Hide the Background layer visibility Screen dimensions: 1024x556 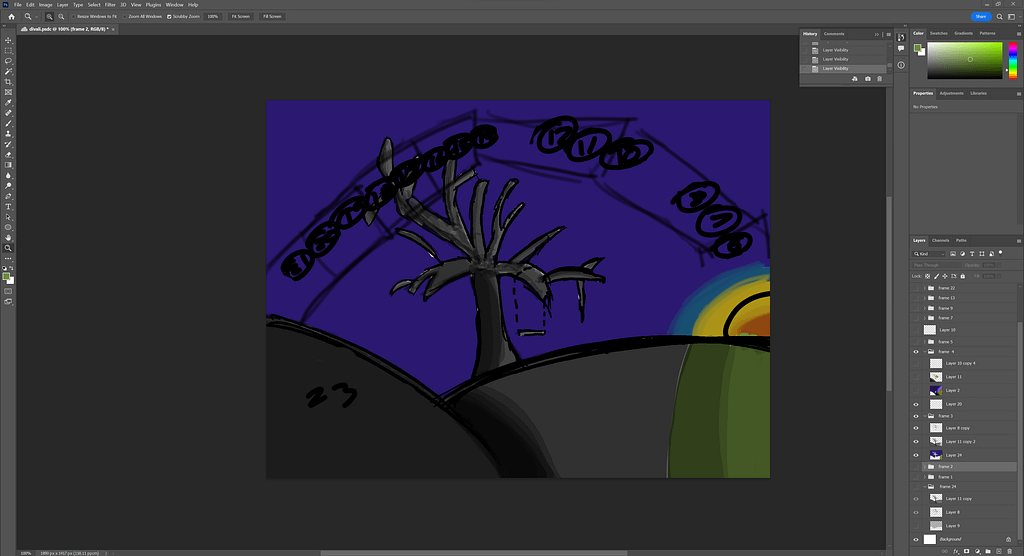[916, 538]
